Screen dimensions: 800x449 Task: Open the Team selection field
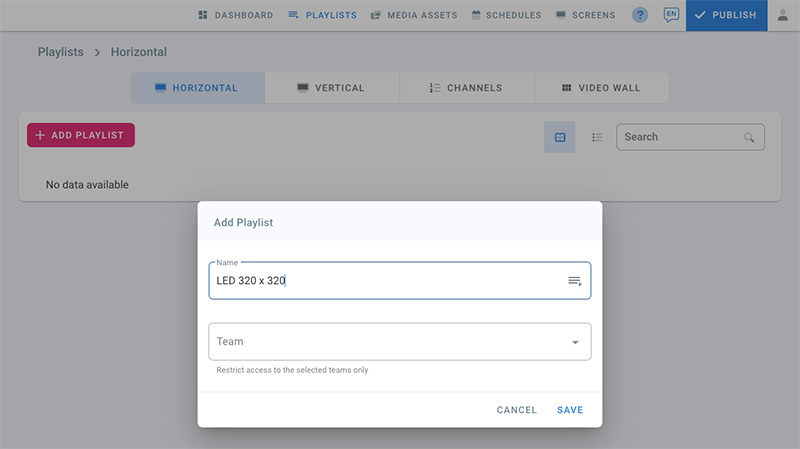[x=390, y=342]
